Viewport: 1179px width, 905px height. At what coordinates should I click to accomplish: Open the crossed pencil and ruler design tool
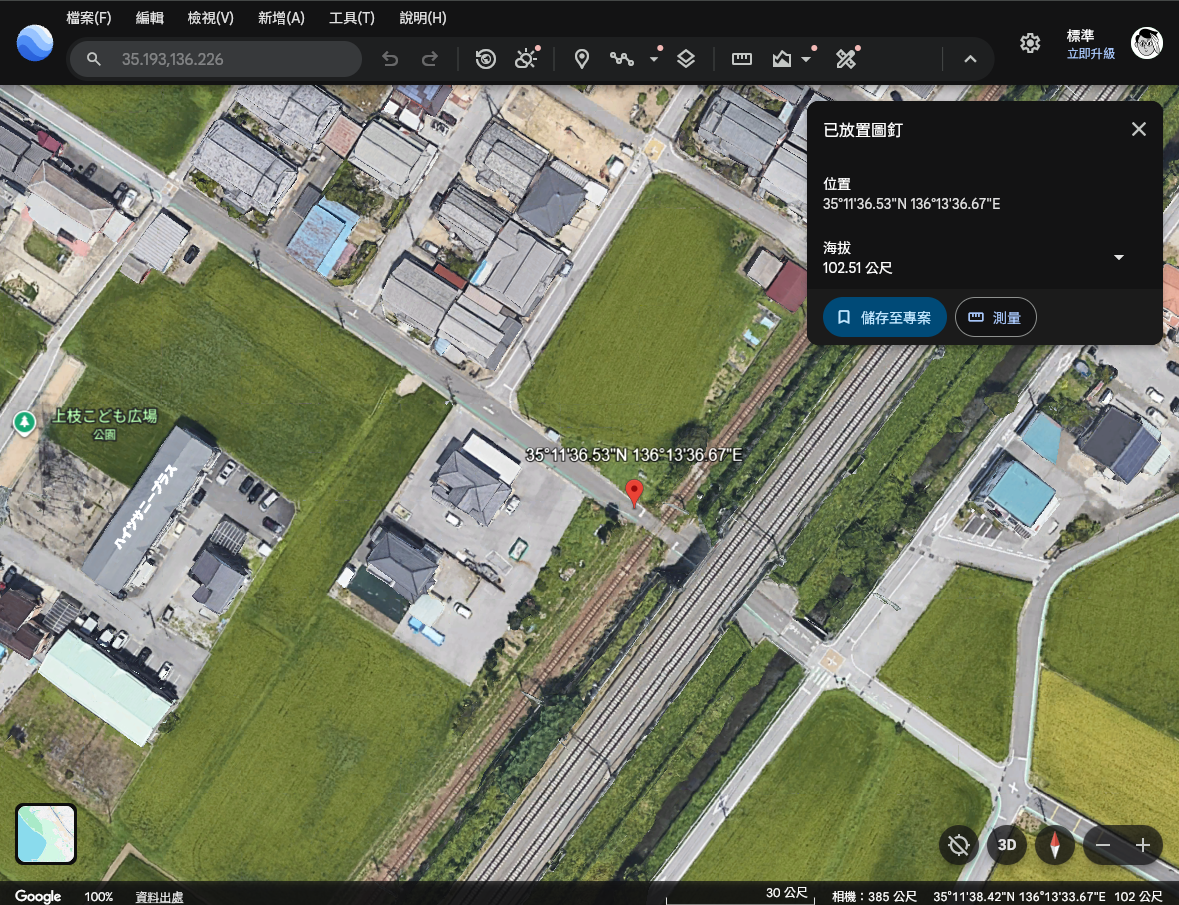(x=846, y=59)
